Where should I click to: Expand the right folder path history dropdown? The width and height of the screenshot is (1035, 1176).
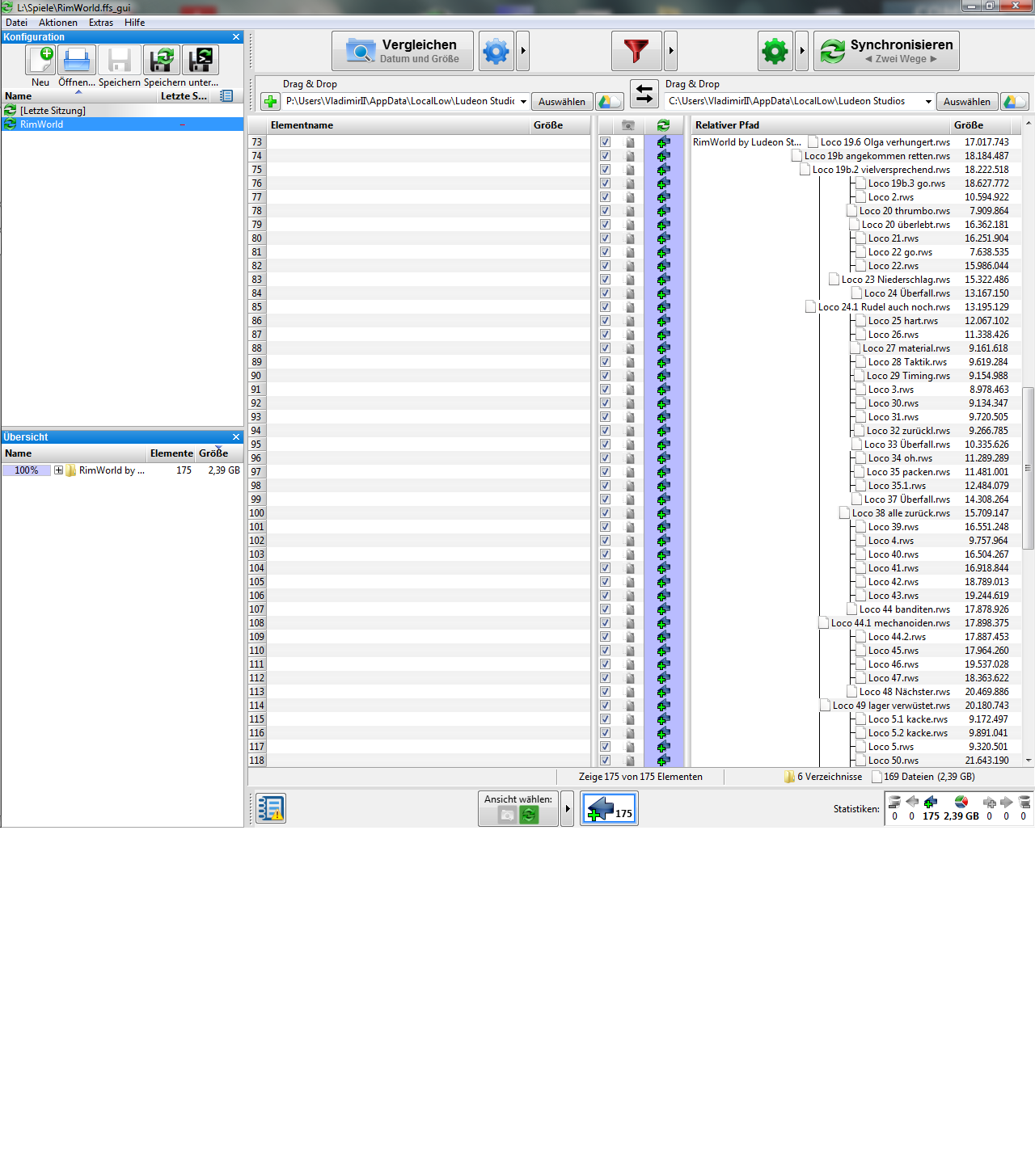point(928,101)
